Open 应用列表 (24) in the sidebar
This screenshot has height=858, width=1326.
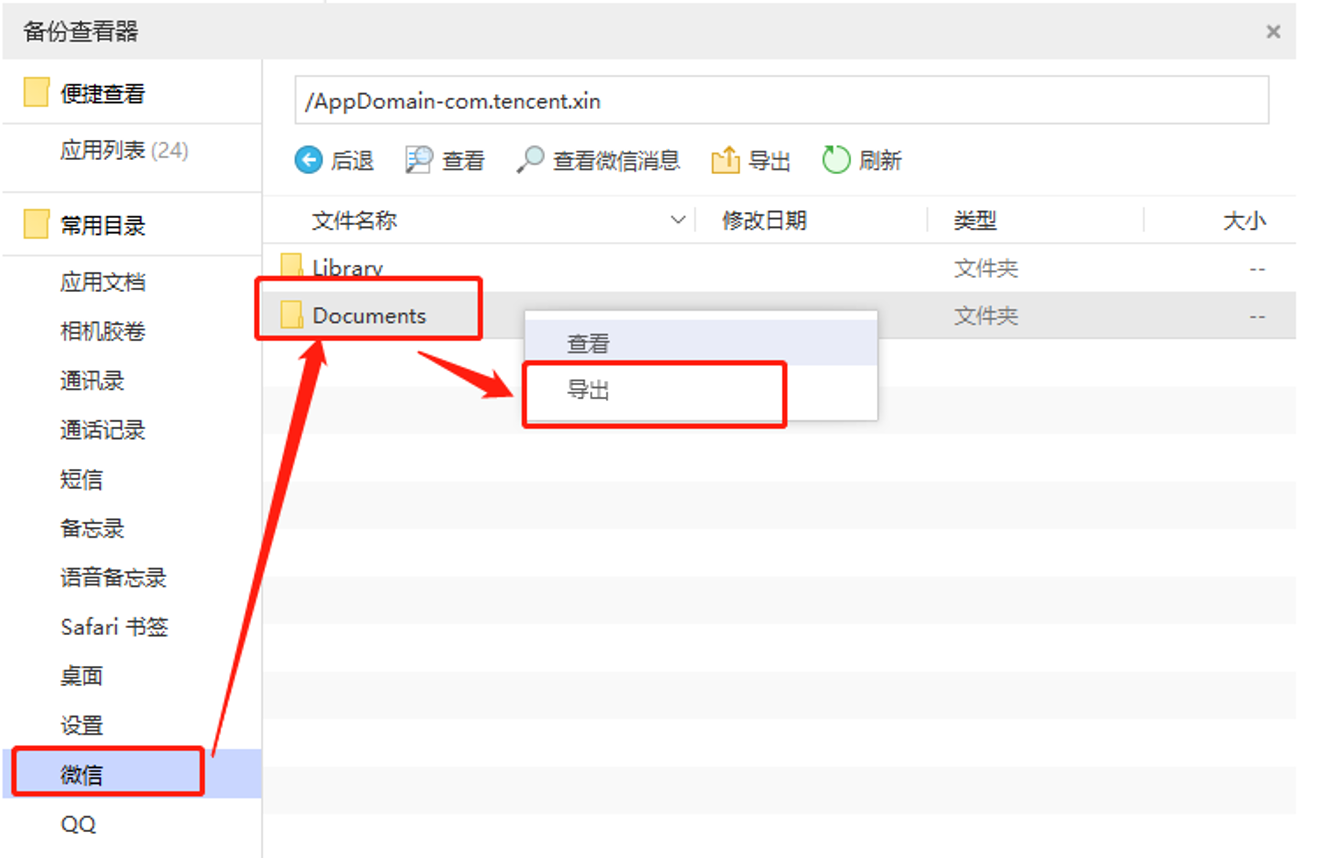[124, 150]
